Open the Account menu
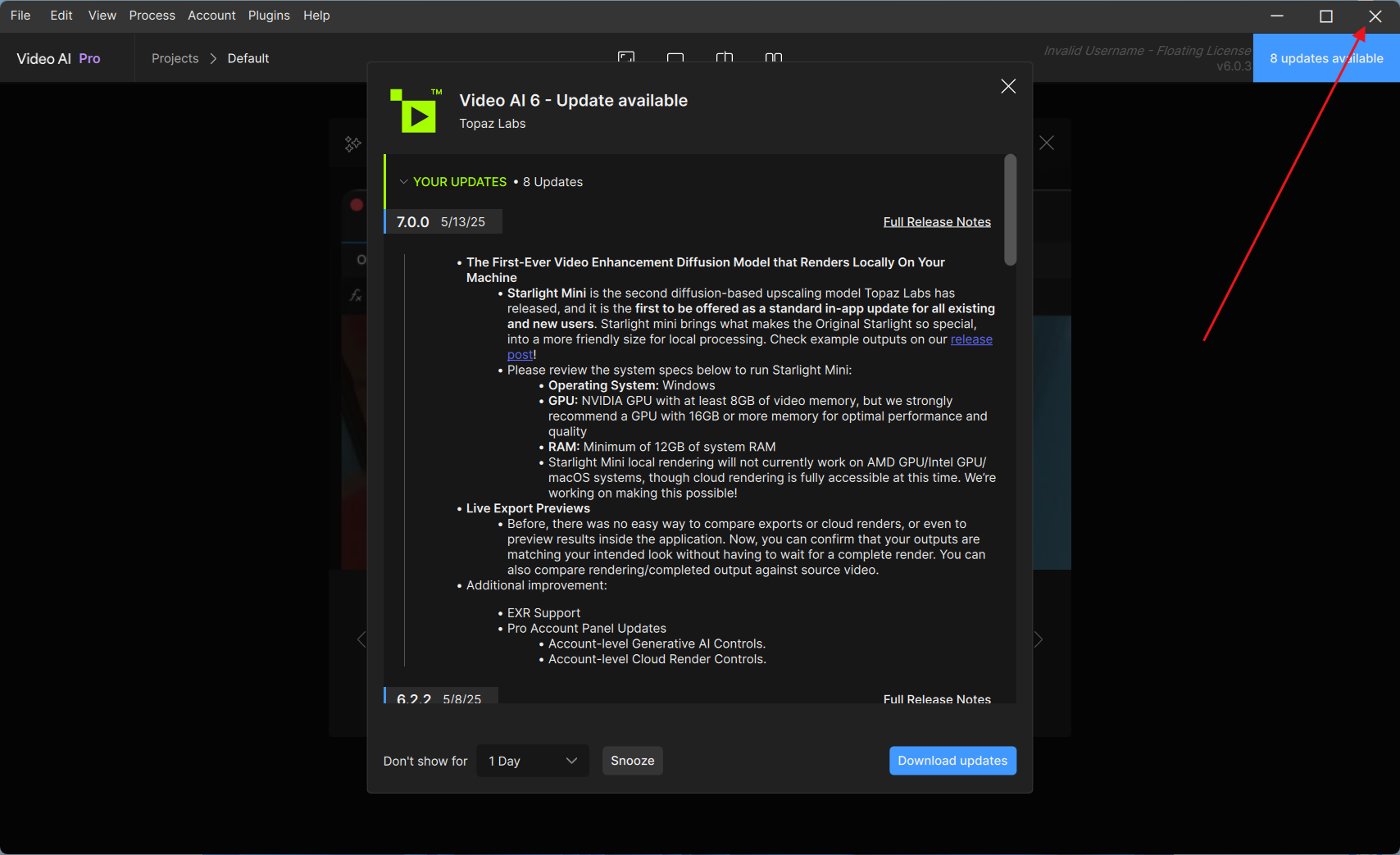 point(211,16)
